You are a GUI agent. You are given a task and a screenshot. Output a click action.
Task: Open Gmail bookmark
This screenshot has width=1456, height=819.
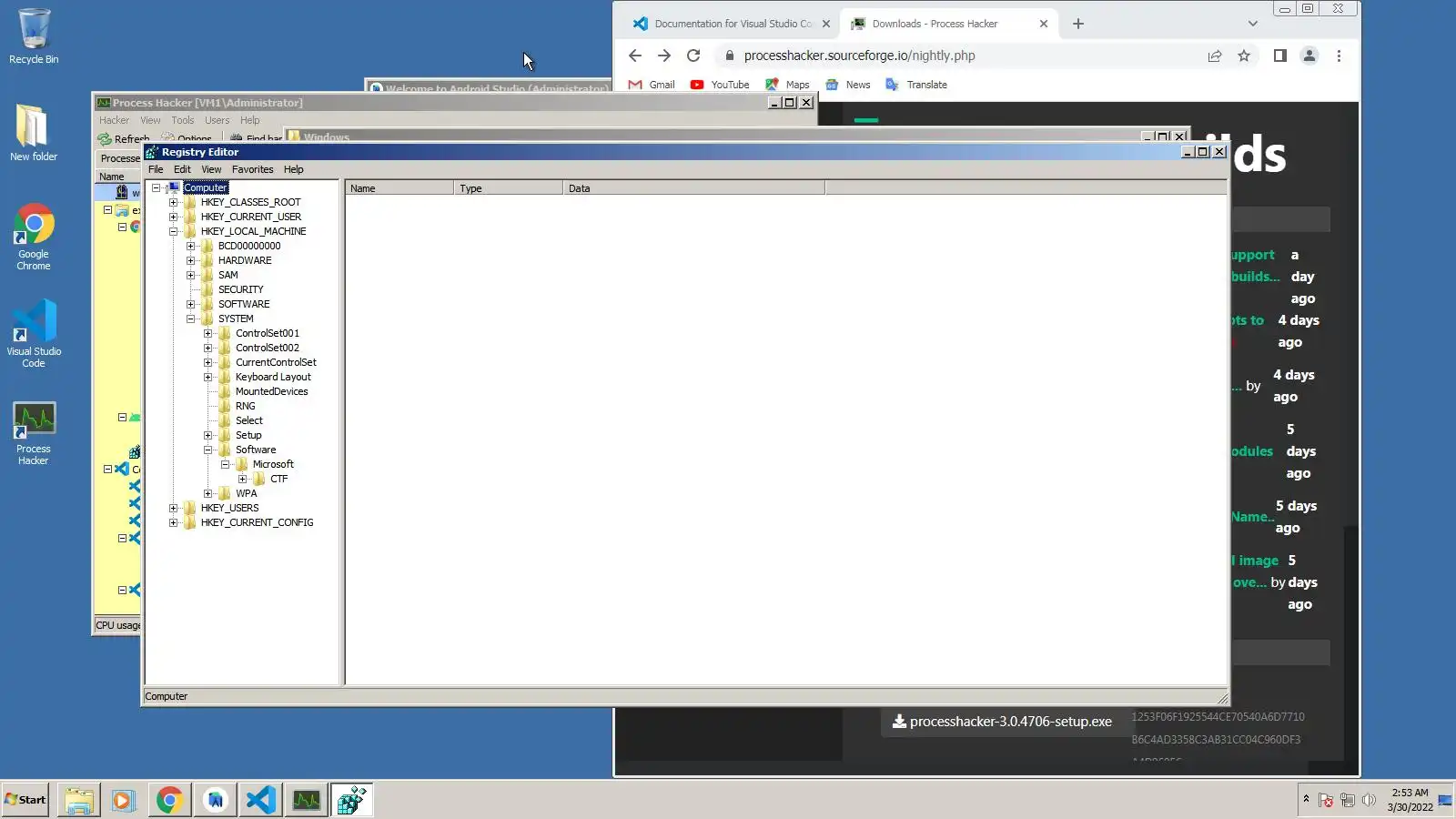pyautogui.click(x=652, y=85)
